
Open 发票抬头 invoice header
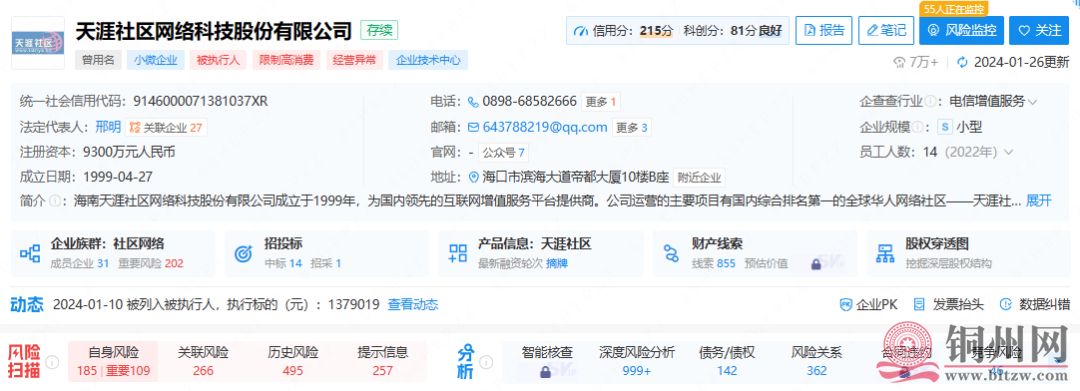coord(948,304)
